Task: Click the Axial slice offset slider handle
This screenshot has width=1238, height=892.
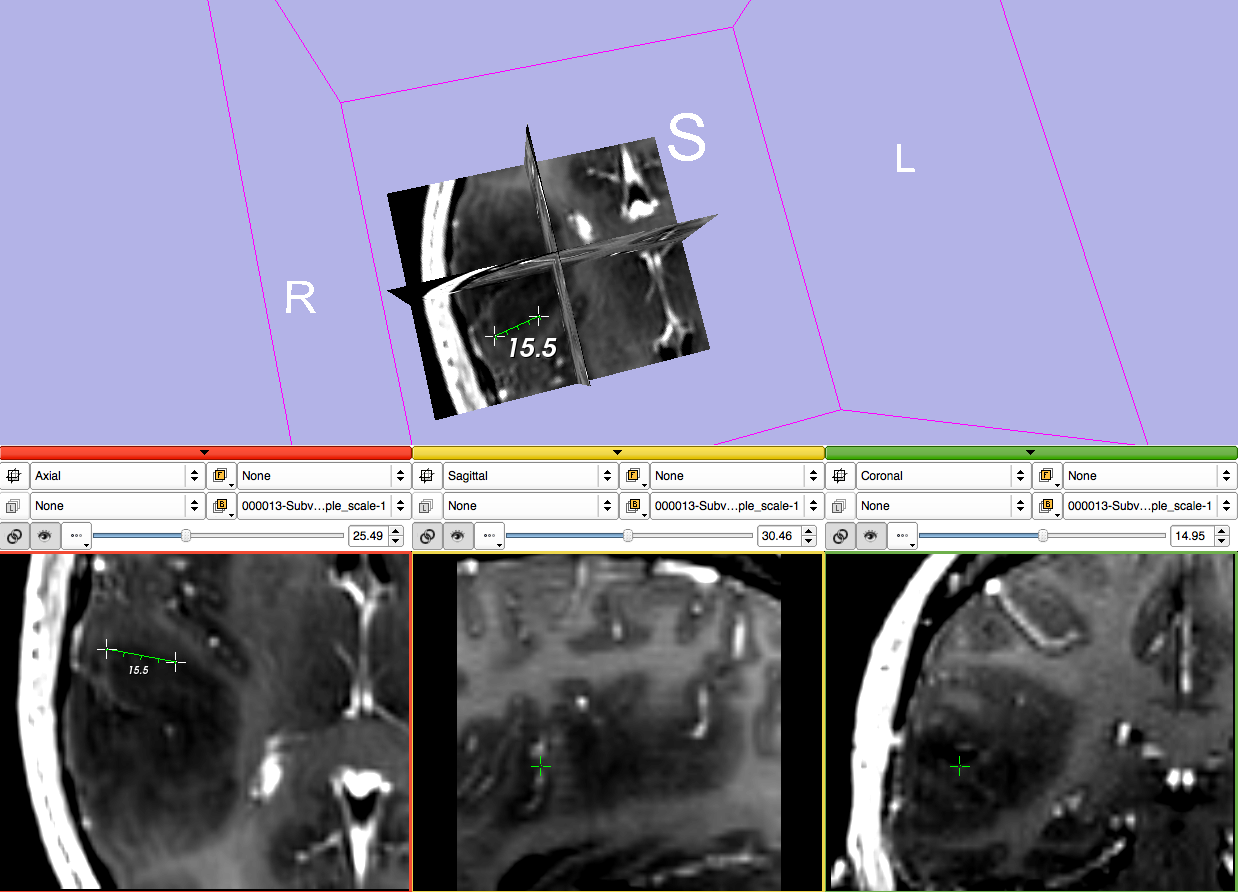Action: pyautogui.click(x=186, y=536)
